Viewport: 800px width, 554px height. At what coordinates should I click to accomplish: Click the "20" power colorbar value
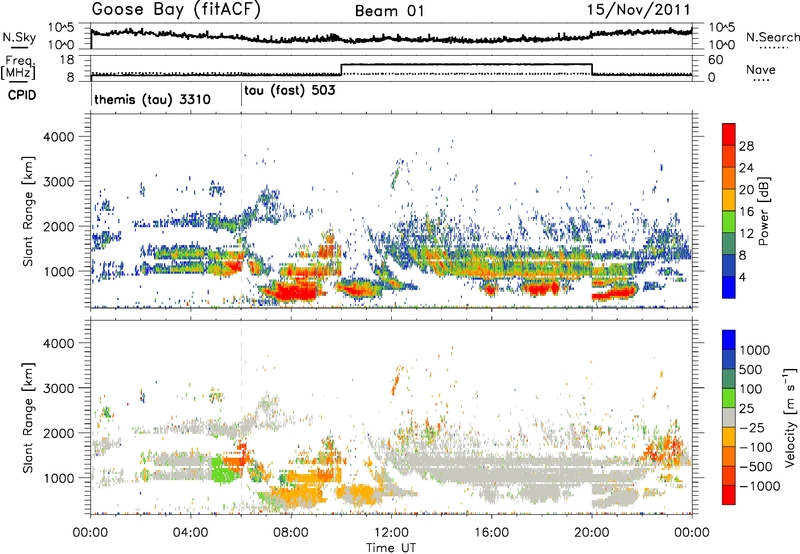[746, 190]
